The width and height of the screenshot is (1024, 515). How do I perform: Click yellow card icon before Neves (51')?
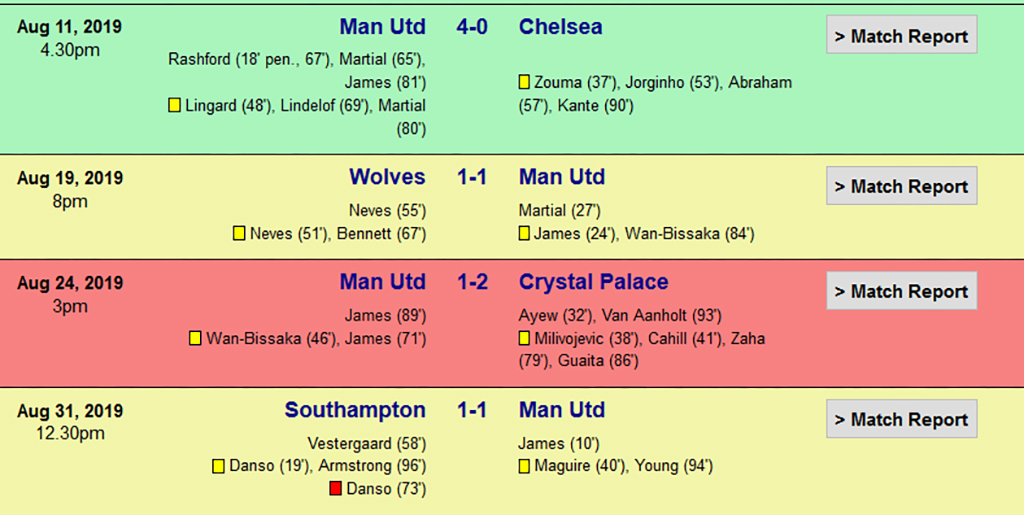240,234
